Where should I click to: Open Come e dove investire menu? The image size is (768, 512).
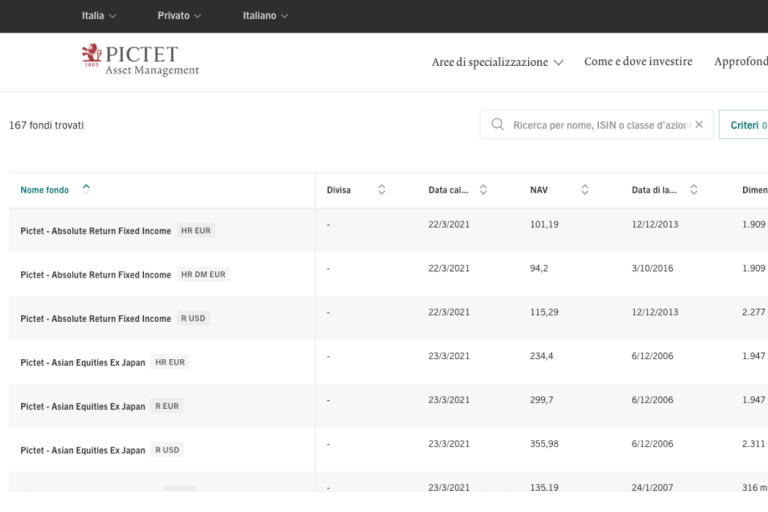638,62
